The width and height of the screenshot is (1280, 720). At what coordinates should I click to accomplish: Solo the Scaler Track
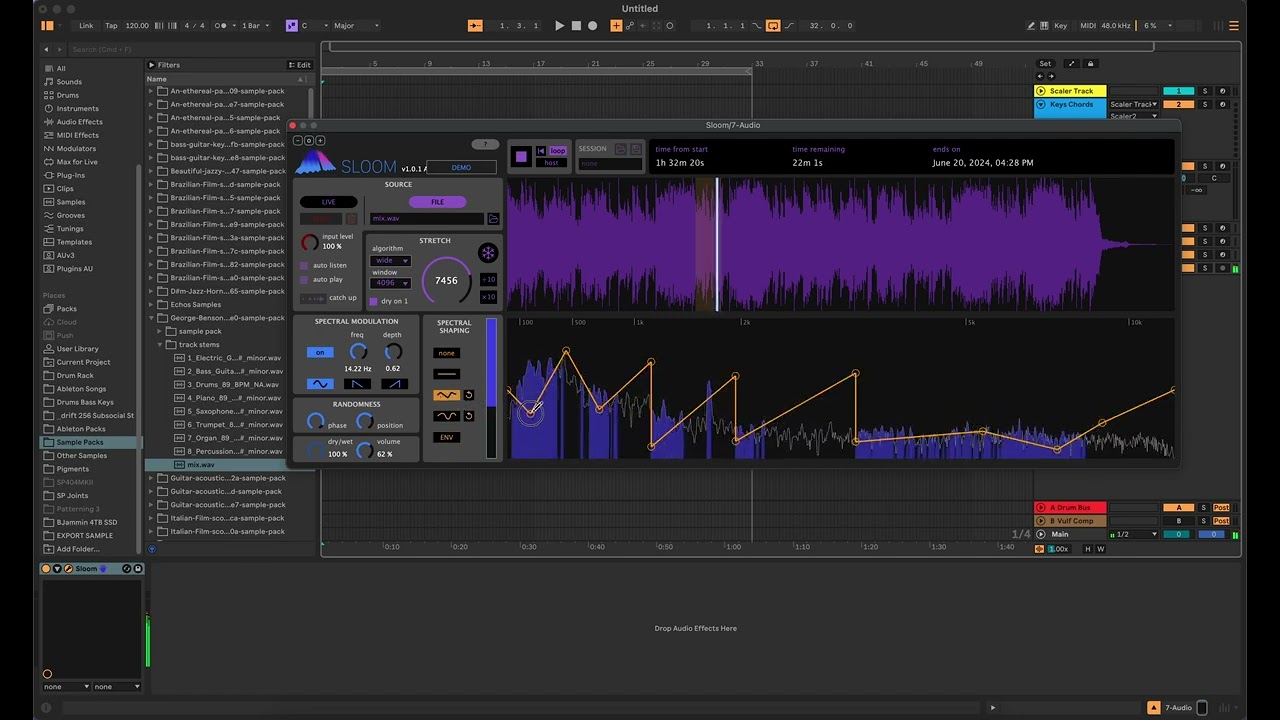(x=1205, y=91)
